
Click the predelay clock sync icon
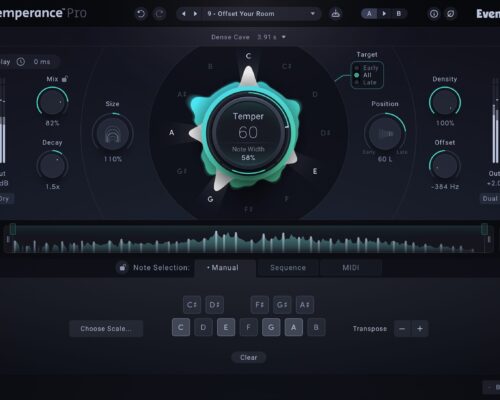(21, 62)
